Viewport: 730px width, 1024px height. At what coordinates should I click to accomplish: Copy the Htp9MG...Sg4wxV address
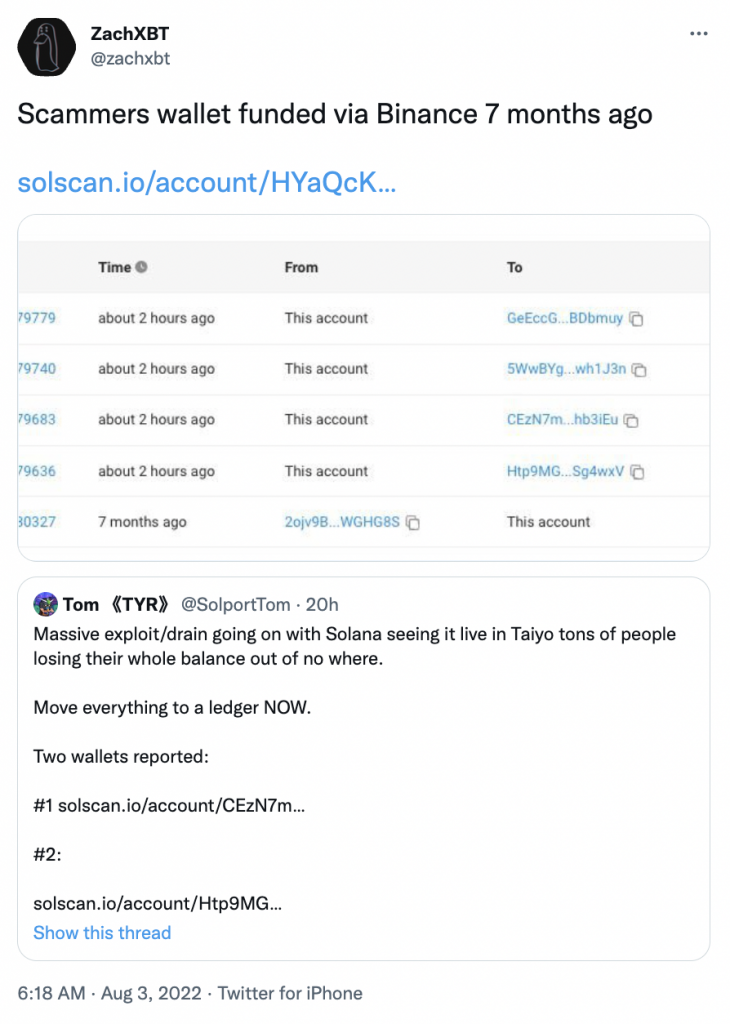(x=637, y=472)
